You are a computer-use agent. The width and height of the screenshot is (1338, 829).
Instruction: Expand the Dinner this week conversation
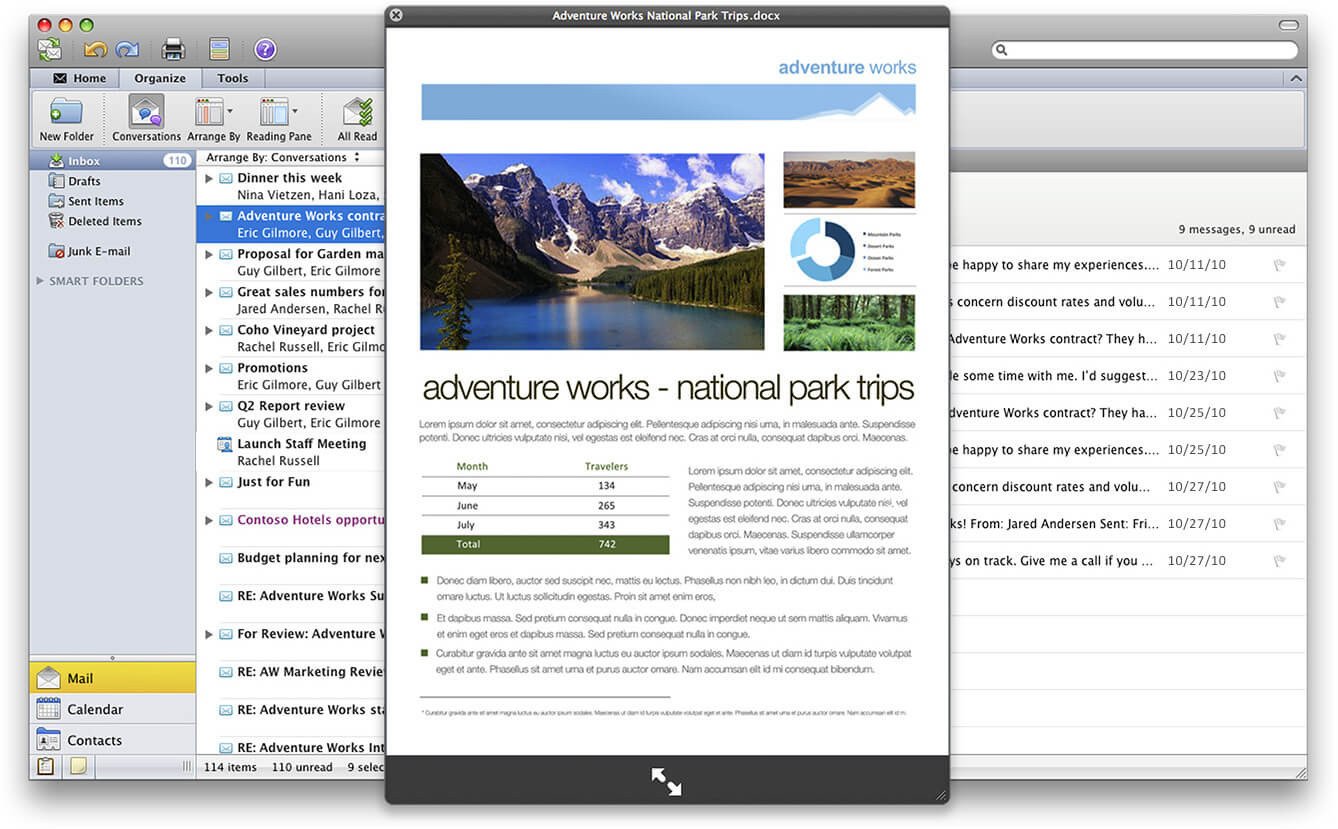tap(207, 178)
